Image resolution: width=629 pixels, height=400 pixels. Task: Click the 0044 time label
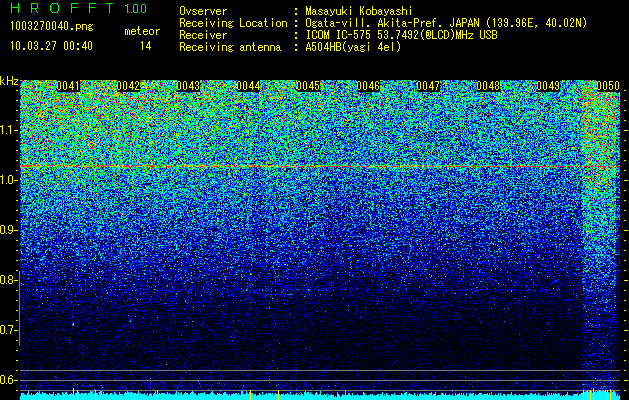pyautogui.click(x=248, y=86)
